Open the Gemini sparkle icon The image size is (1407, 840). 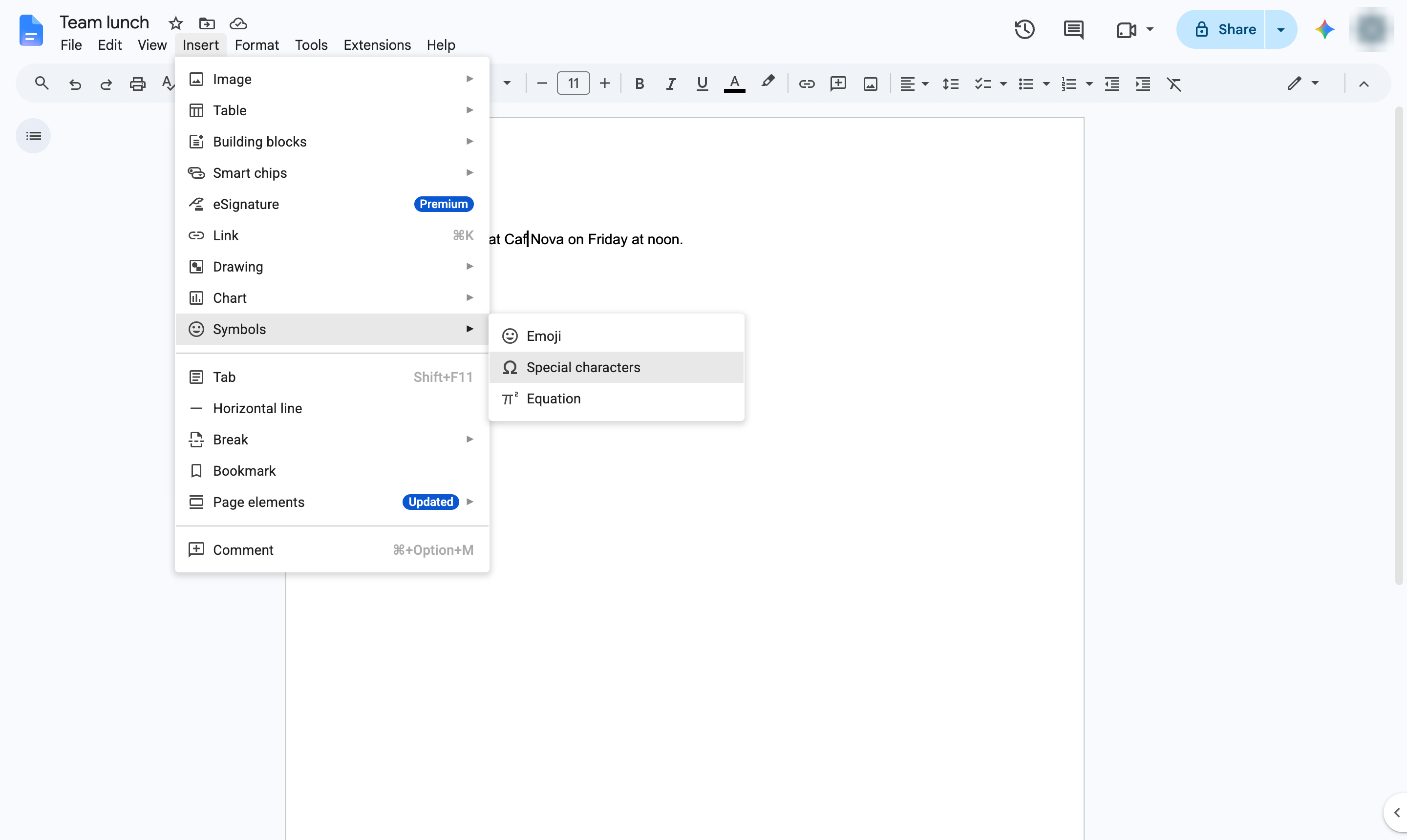coord(1324,29)
